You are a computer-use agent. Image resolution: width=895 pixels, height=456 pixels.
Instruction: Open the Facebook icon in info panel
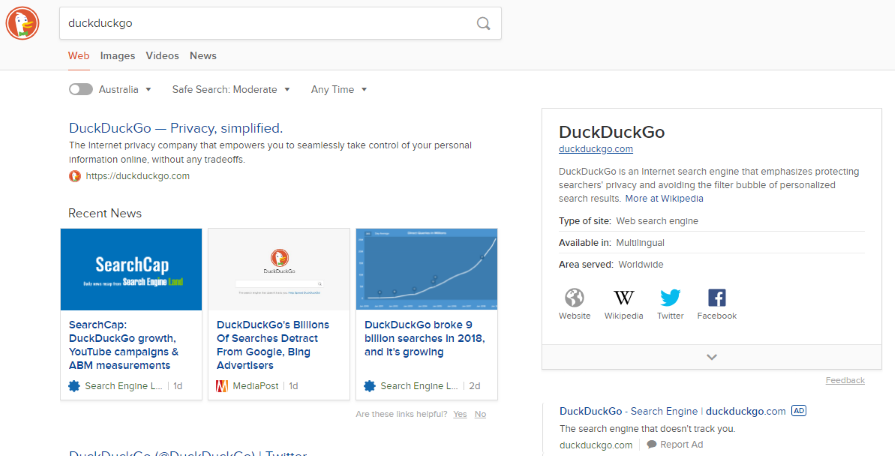click(716, 298)
